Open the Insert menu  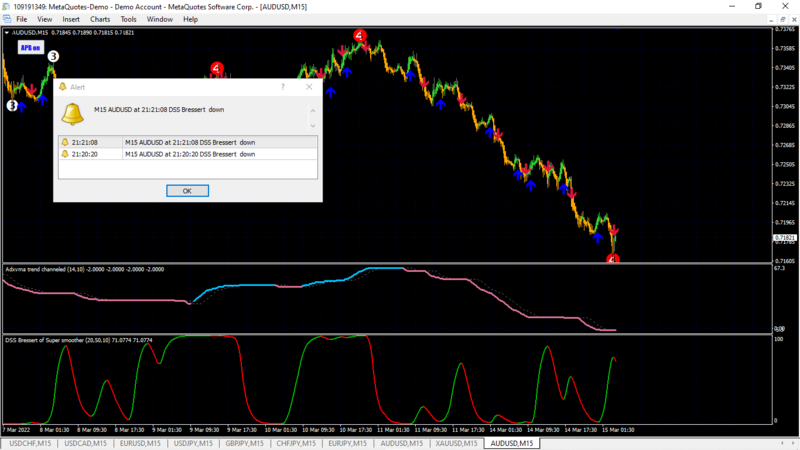pyautogui.click(x=71, y=19)
